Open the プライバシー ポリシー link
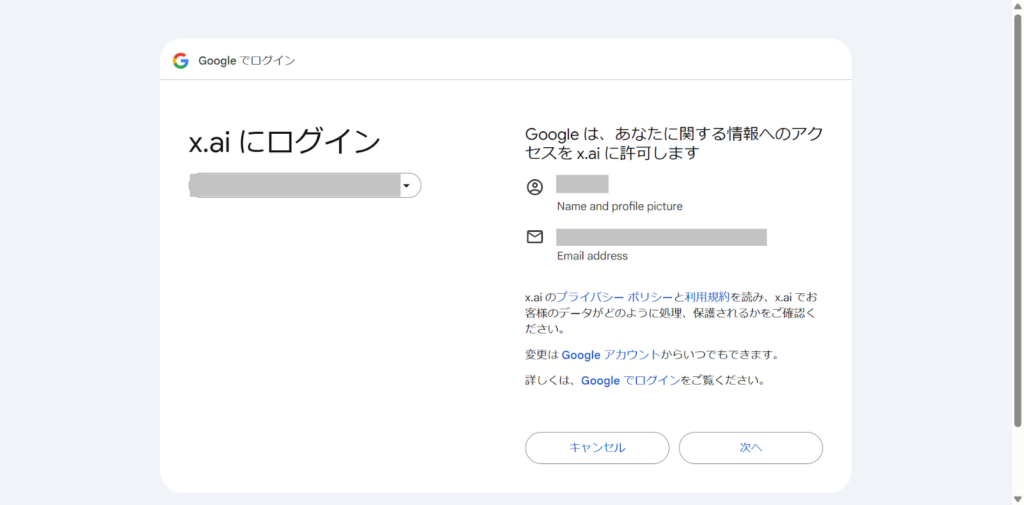Image resolution: width=1024 pixels, height=505 pixels. coord(614,297)
